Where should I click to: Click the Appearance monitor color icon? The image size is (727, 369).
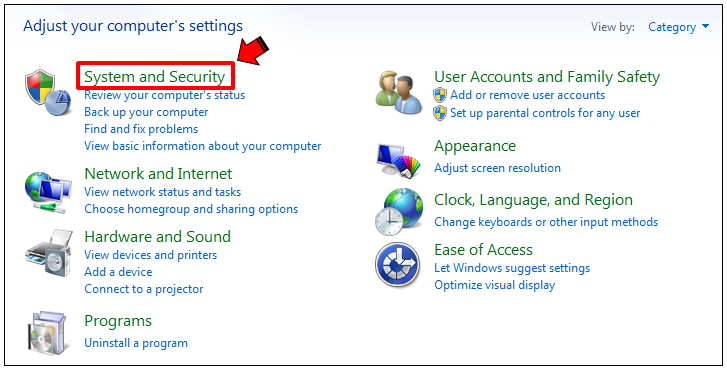pos(399,161)
